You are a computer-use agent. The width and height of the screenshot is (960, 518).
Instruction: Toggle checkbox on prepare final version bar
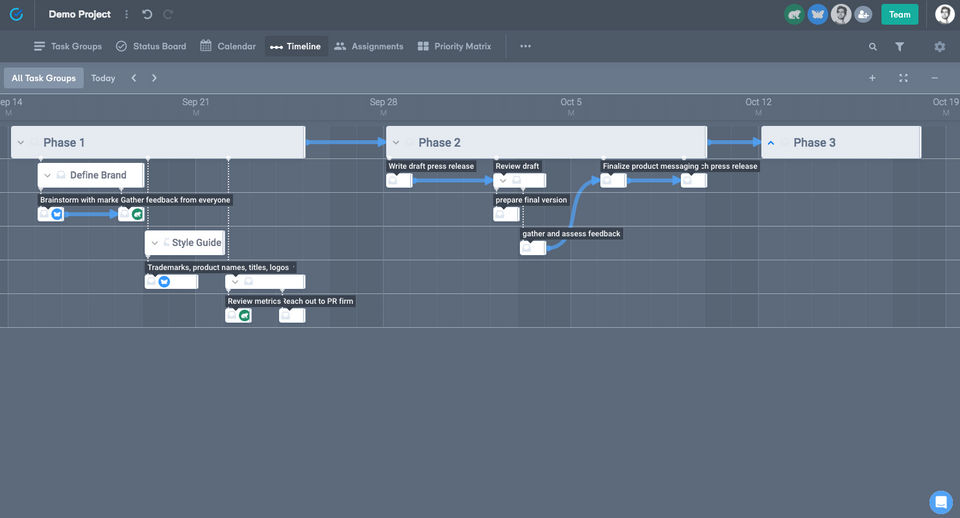[500, 214]
